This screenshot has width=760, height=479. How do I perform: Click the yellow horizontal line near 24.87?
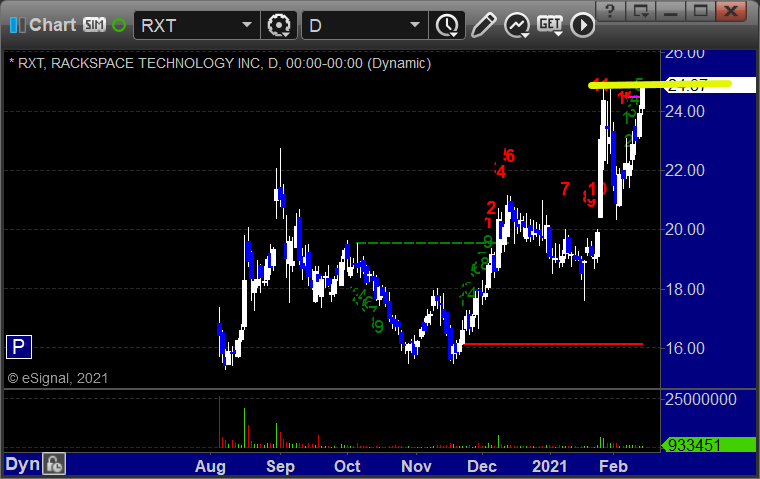coord(660,85)
